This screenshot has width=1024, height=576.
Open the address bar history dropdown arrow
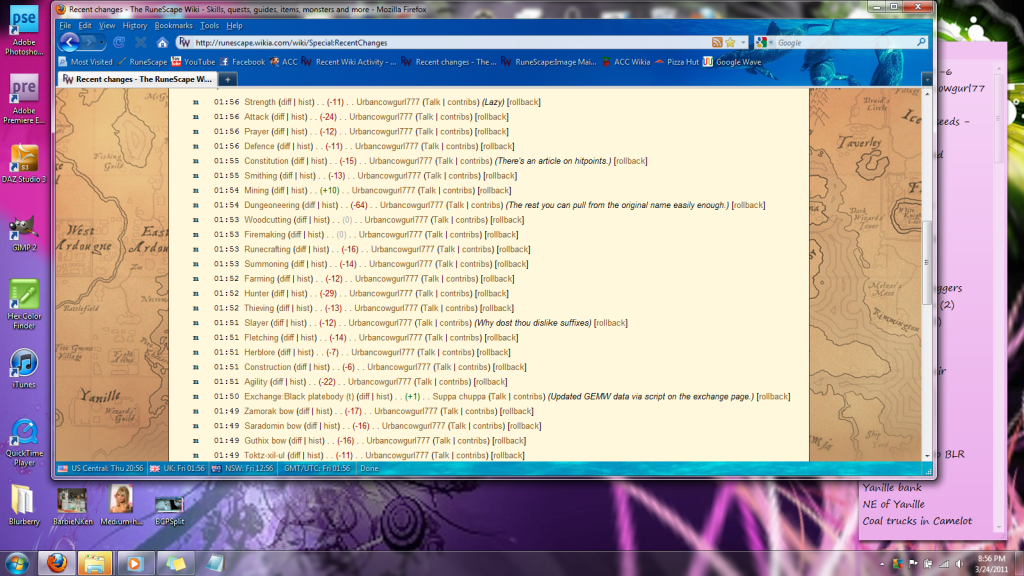(743, 42)
